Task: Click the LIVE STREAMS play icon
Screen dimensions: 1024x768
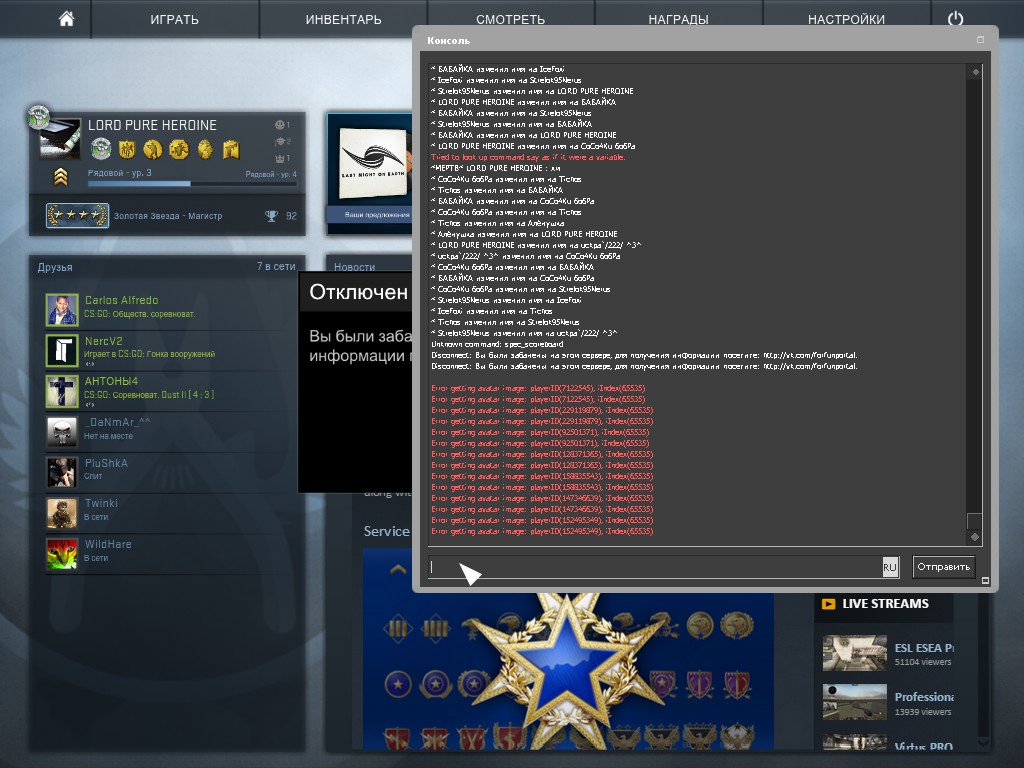Action: [829, 603]
